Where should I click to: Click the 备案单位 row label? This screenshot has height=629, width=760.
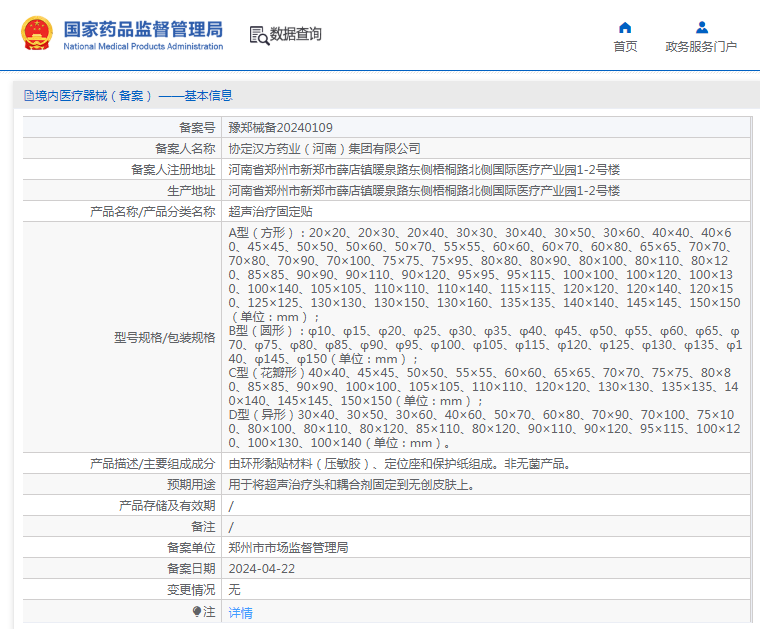click(x=191, y=548)
